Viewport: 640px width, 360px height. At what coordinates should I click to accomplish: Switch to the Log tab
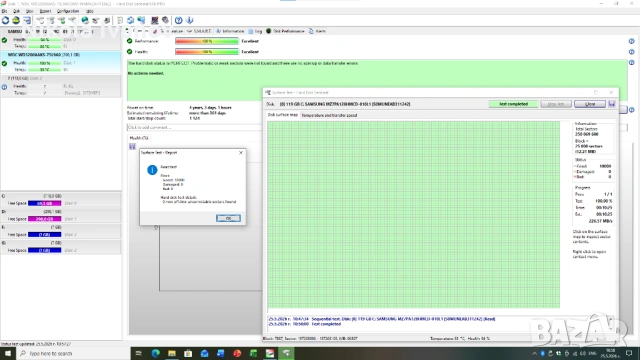256,31
